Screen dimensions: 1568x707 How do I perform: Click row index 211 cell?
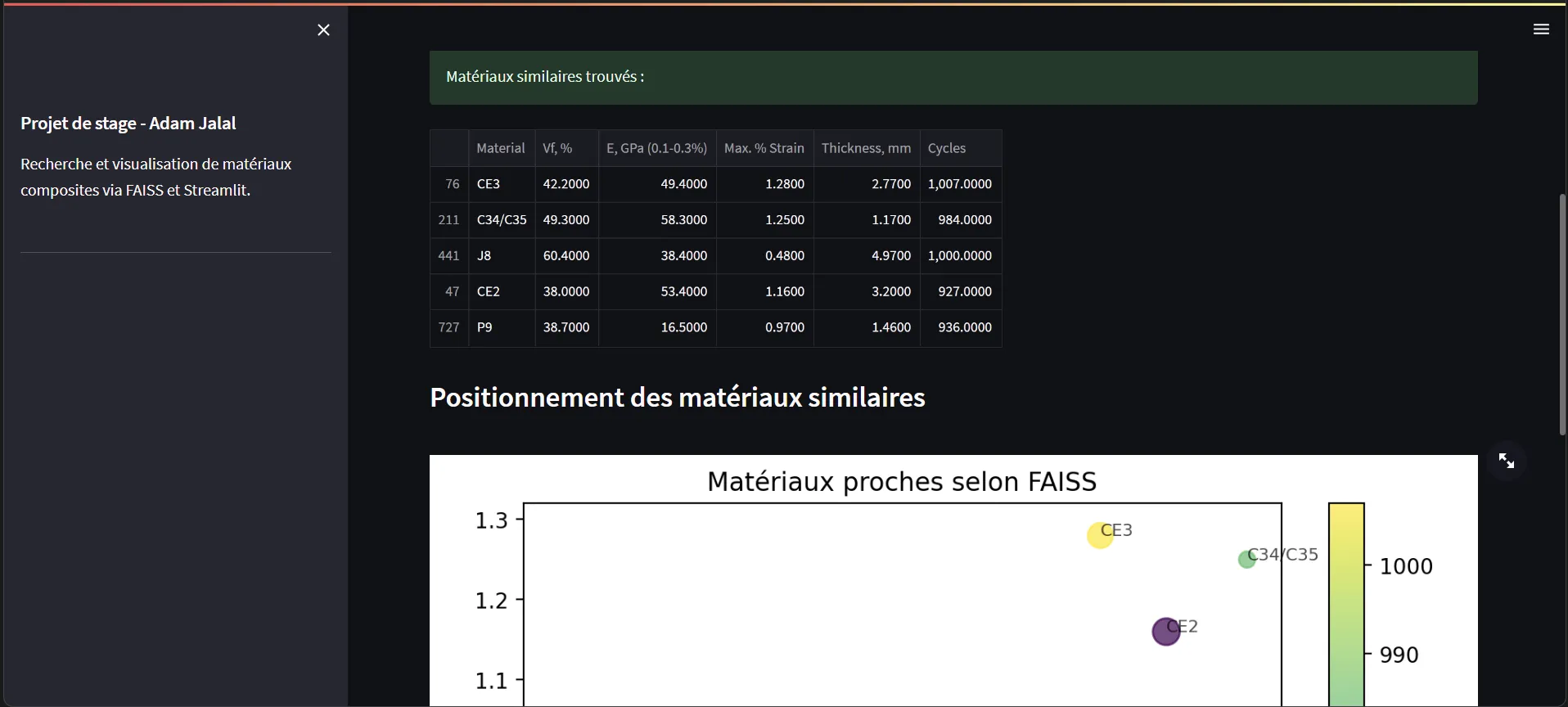point(449,220)
